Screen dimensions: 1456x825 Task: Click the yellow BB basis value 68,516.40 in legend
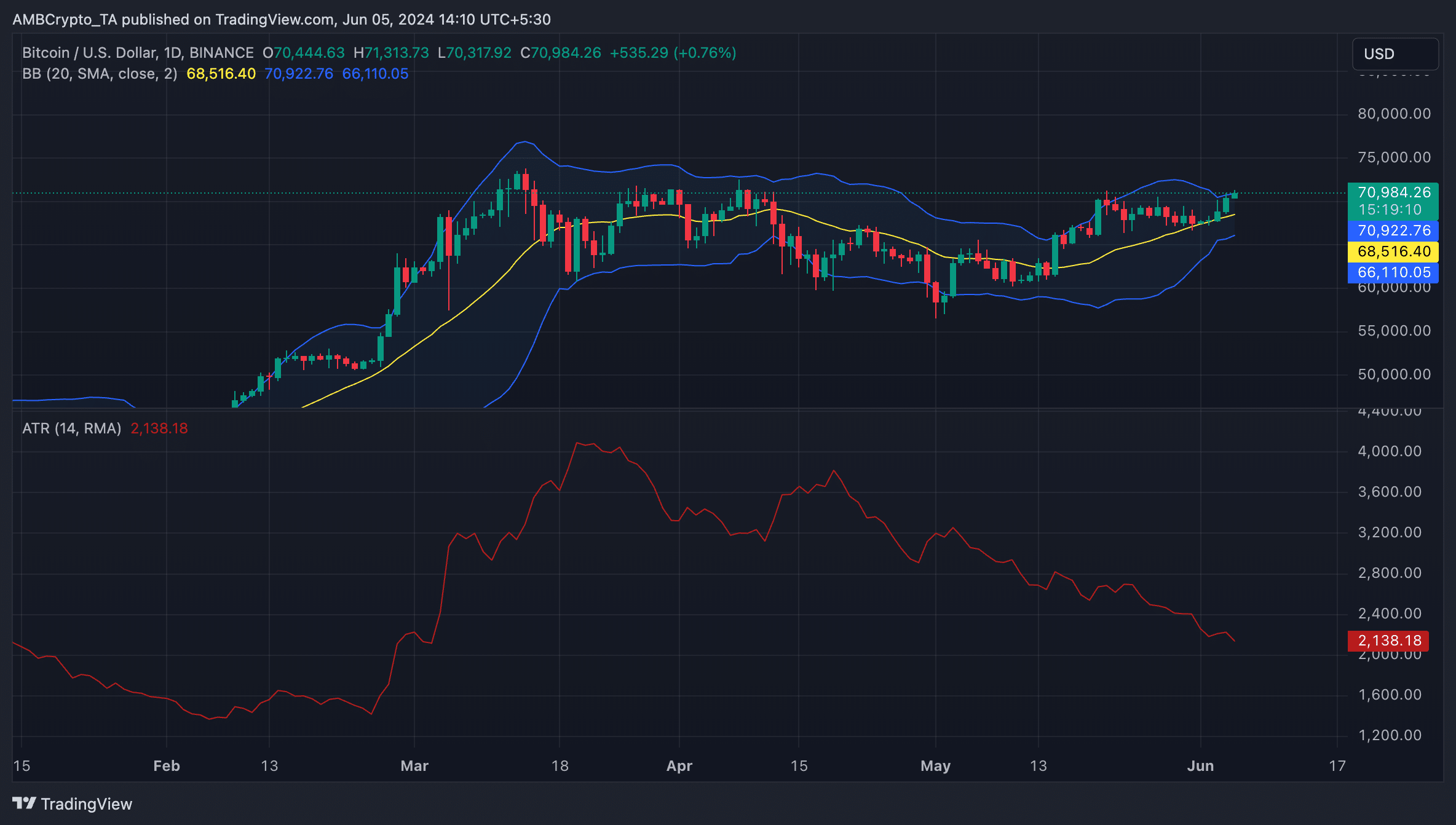click(221, 74)
